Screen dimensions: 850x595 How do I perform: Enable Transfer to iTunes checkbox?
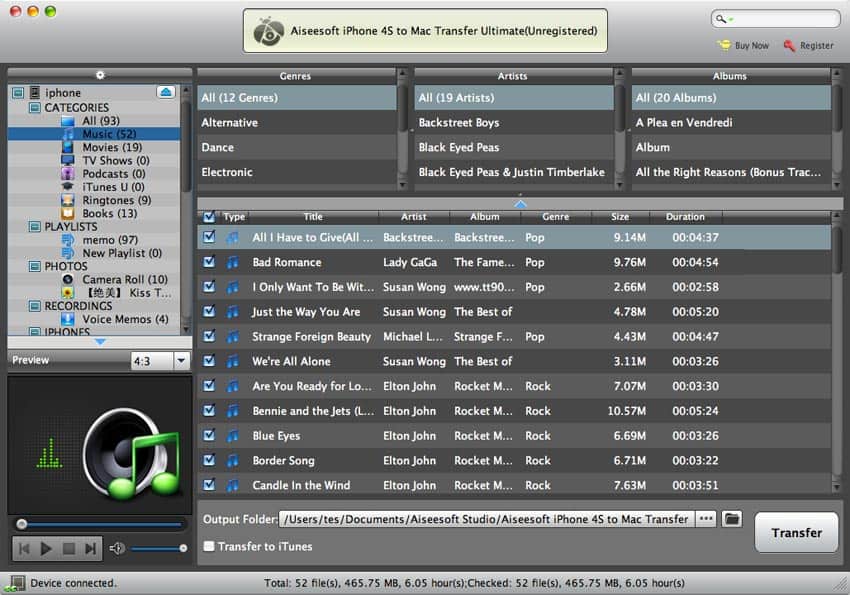point(209,546)
